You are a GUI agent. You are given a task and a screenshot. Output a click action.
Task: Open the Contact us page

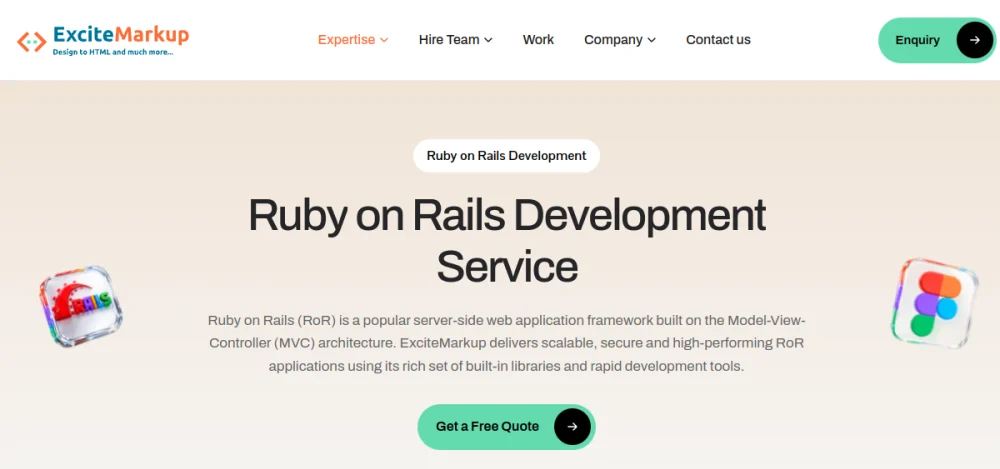click(x=718, y=40)
